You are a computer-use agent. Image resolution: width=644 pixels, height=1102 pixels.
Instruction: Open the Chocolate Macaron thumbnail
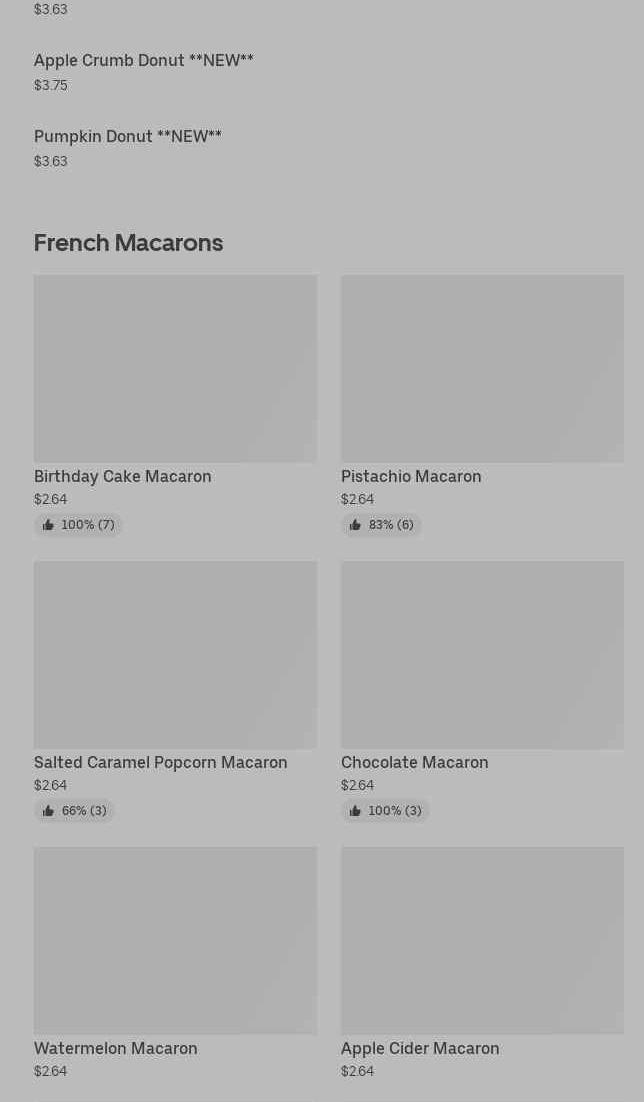tap(482, 654)
